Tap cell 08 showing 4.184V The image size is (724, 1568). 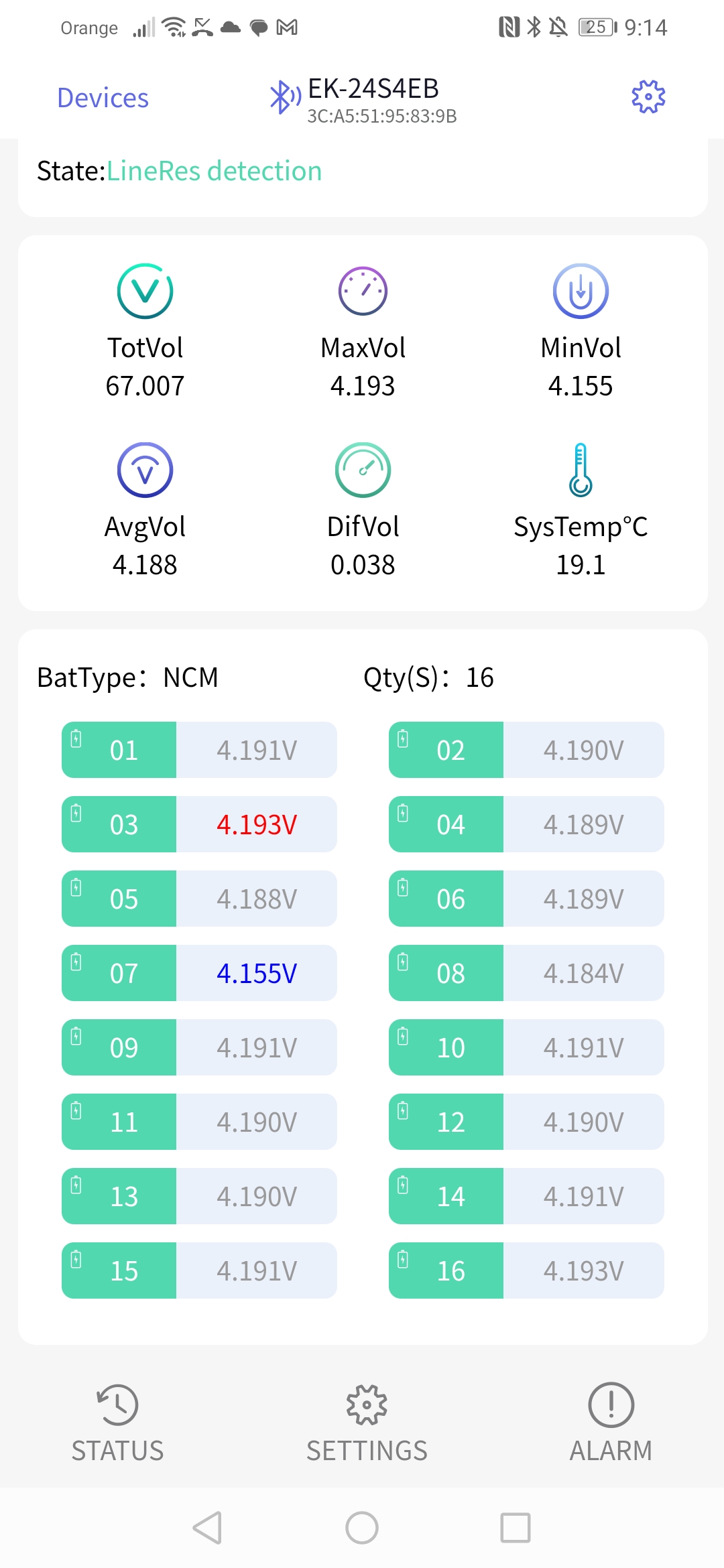(x=526, y=973)
